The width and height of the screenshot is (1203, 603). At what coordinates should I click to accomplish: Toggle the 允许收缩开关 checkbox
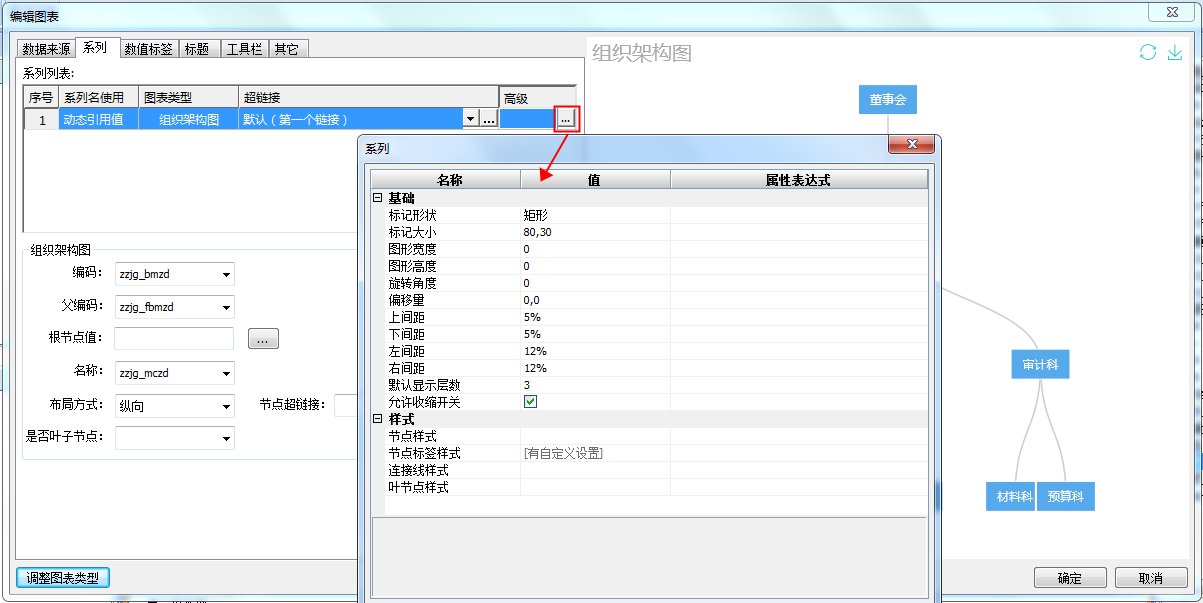(x=531, y=402)
